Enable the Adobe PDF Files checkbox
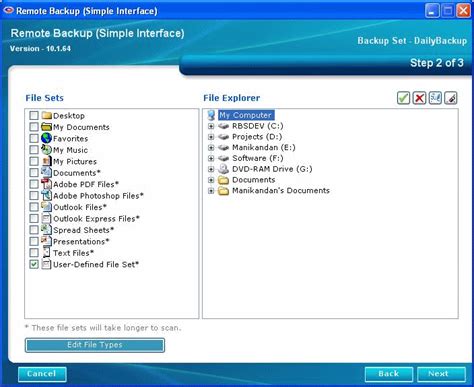This screenshot has width=474, height=387. pos(34,184)
